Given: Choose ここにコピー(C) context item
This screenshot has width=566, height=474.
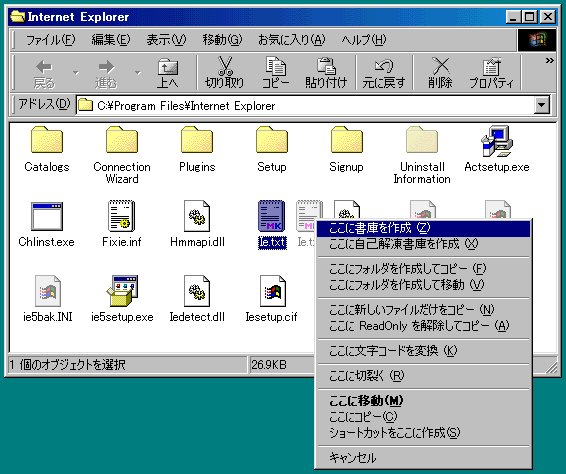Looking at the screenshot, I should click(423, 417).
